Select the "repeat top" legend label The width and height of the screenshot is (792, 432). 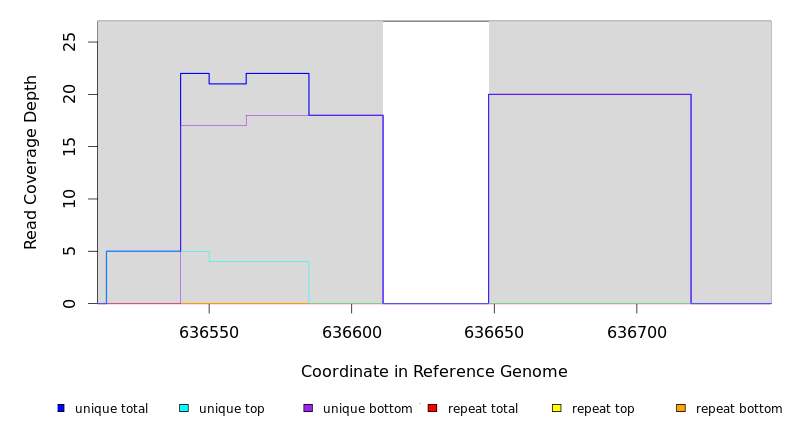603,409
